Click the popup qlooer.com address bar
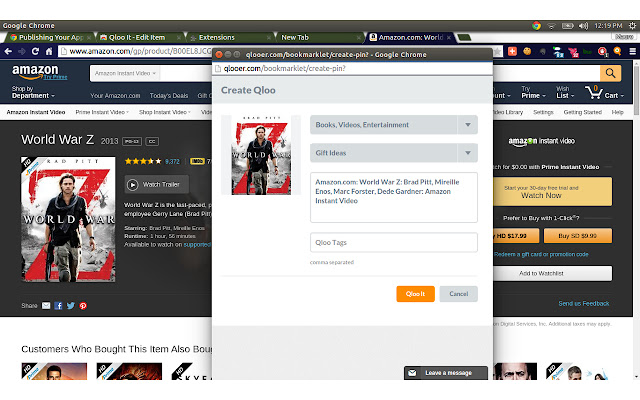 click(353, 69)
